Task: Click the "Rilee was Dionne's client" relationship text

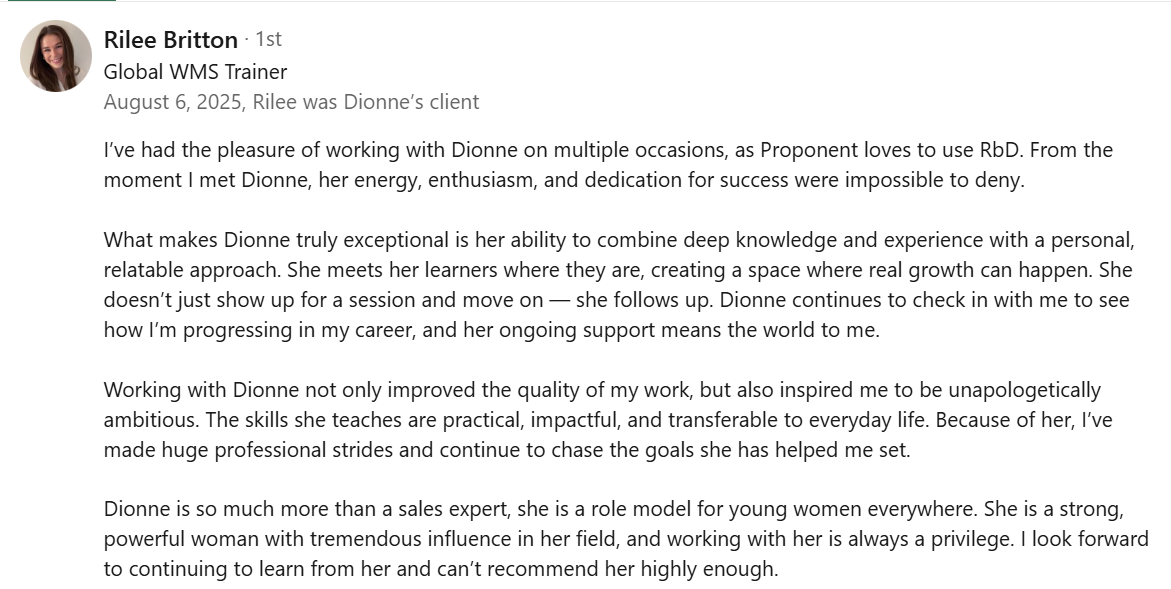Action: pyautogui.click(x=366, y=102)
